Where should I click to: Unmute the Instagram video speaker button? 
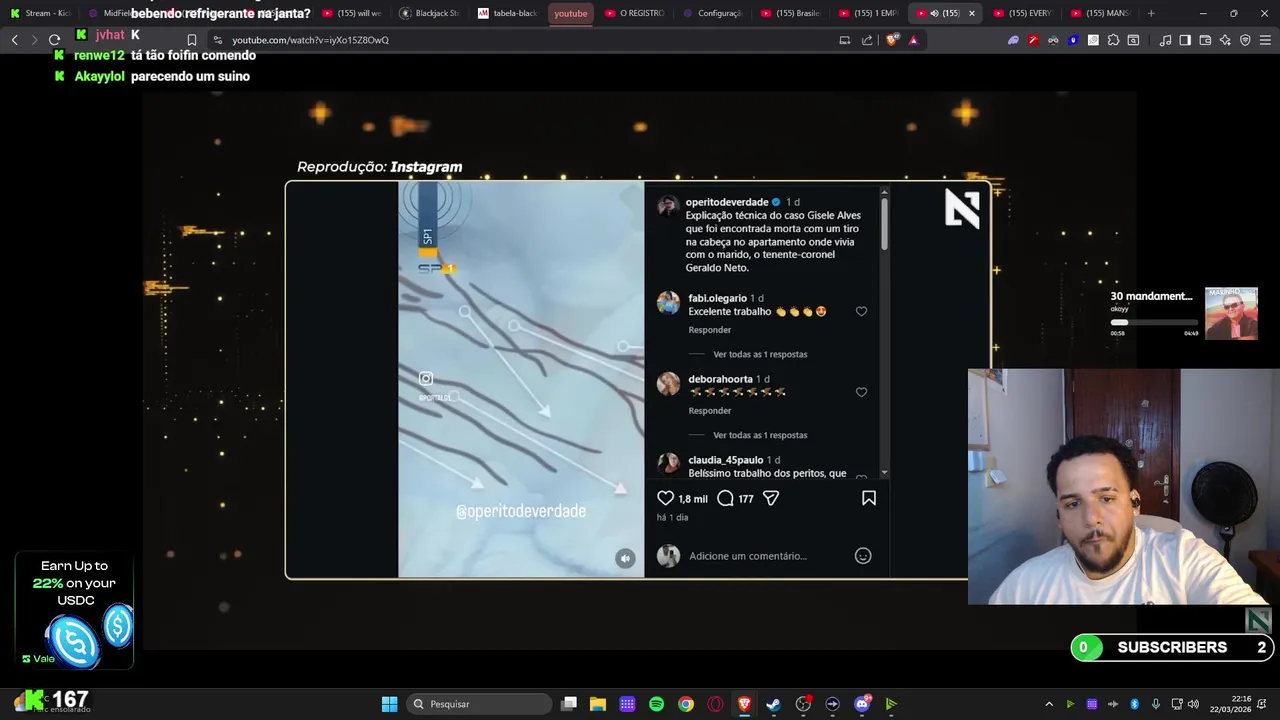click(x=625, y=559)
